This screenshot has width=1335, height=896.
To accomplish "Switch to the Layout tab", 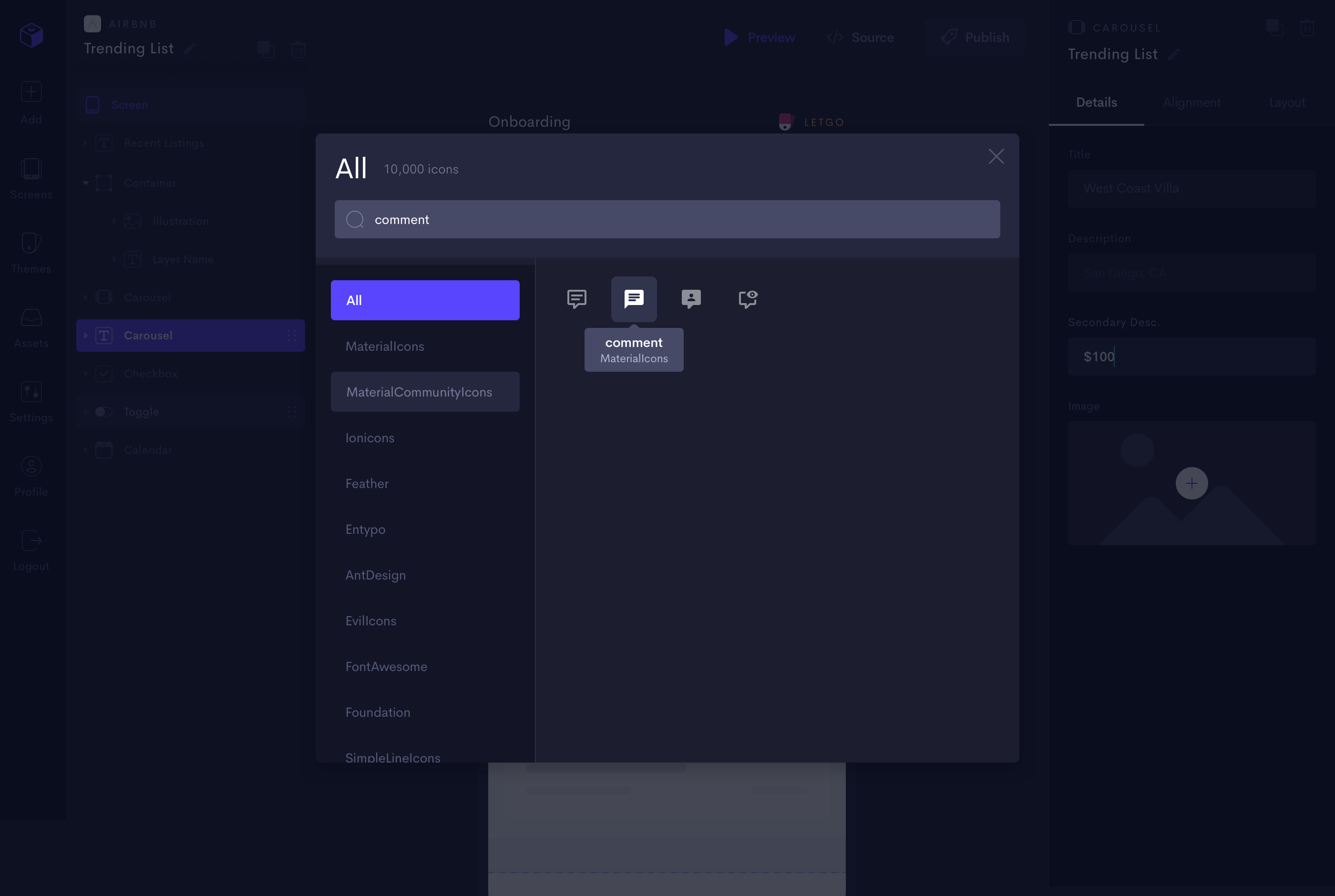I will tap(1287, 103).
